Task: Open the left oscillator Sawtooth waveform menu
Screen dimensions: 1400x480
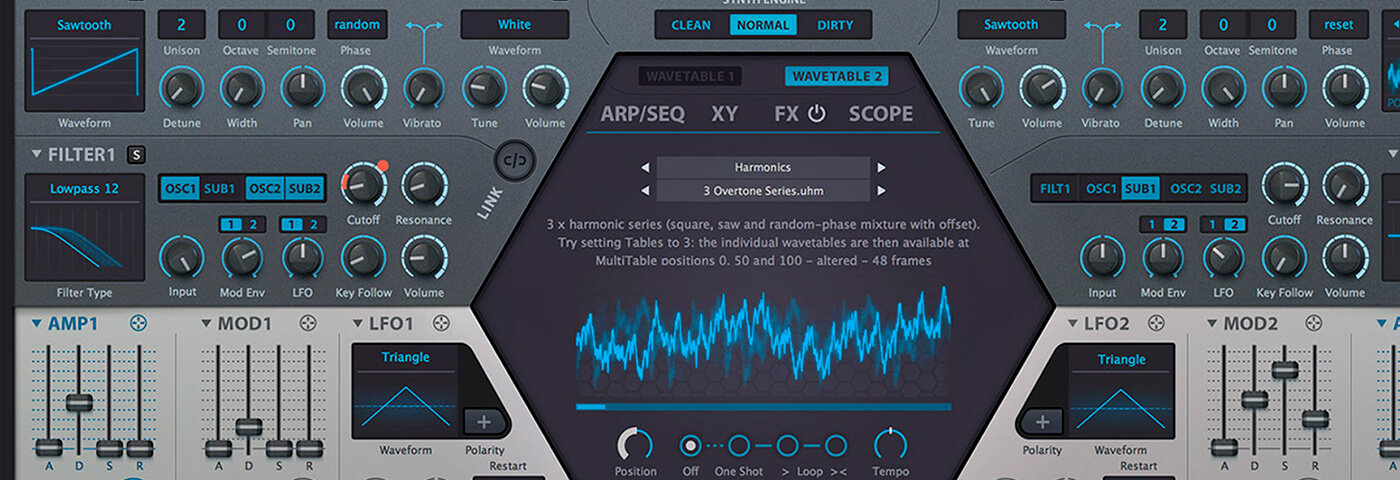Action: (x=84, y=24)
